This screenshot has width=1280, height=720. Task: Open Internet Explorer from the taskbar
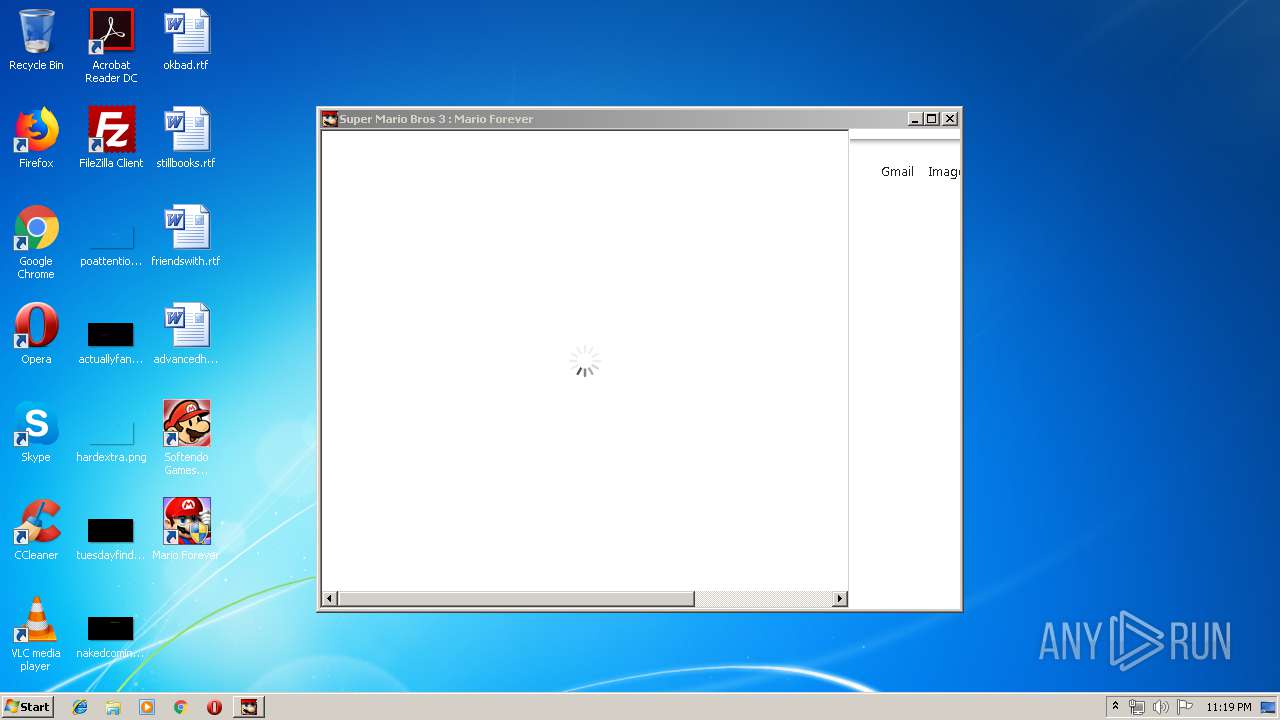pos(80,707)
